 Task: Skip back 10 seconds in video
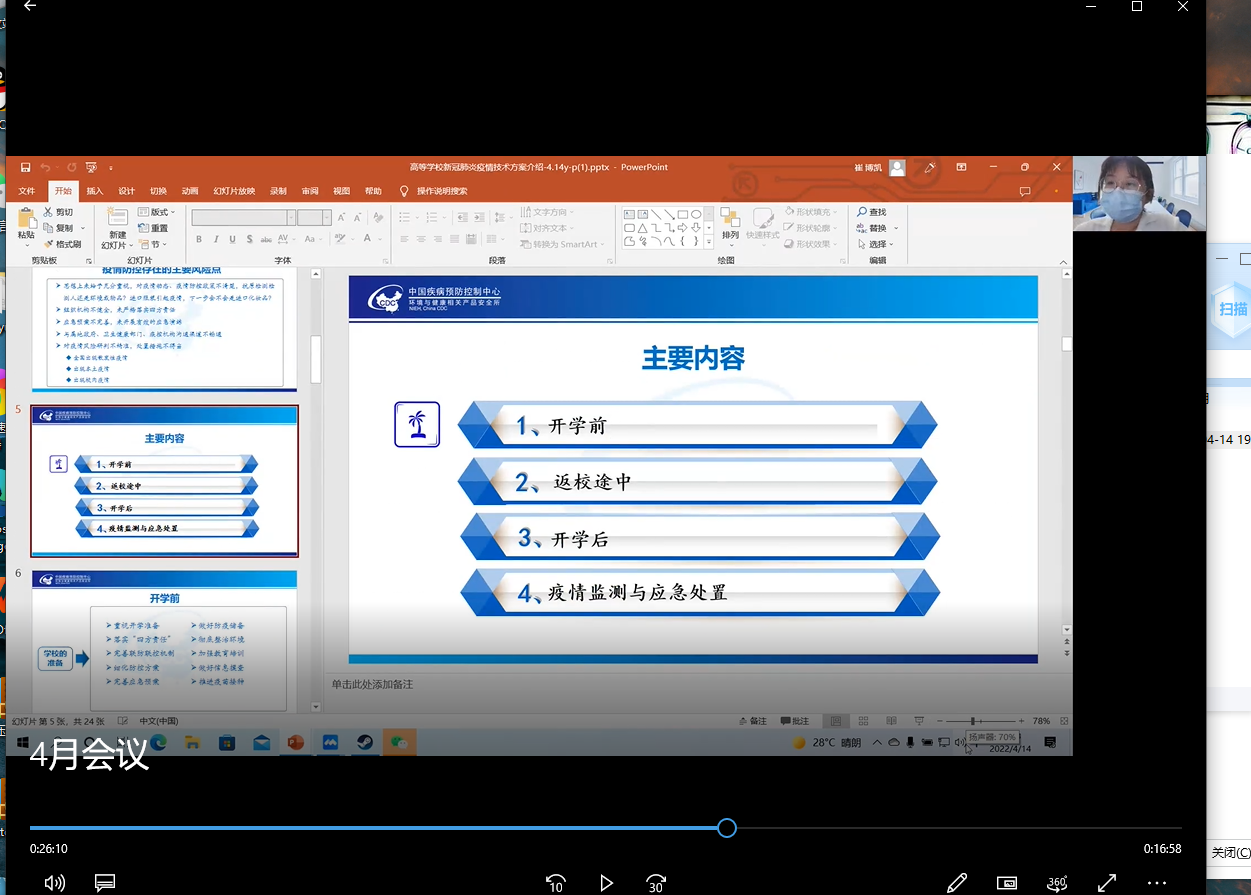[555, 882]
